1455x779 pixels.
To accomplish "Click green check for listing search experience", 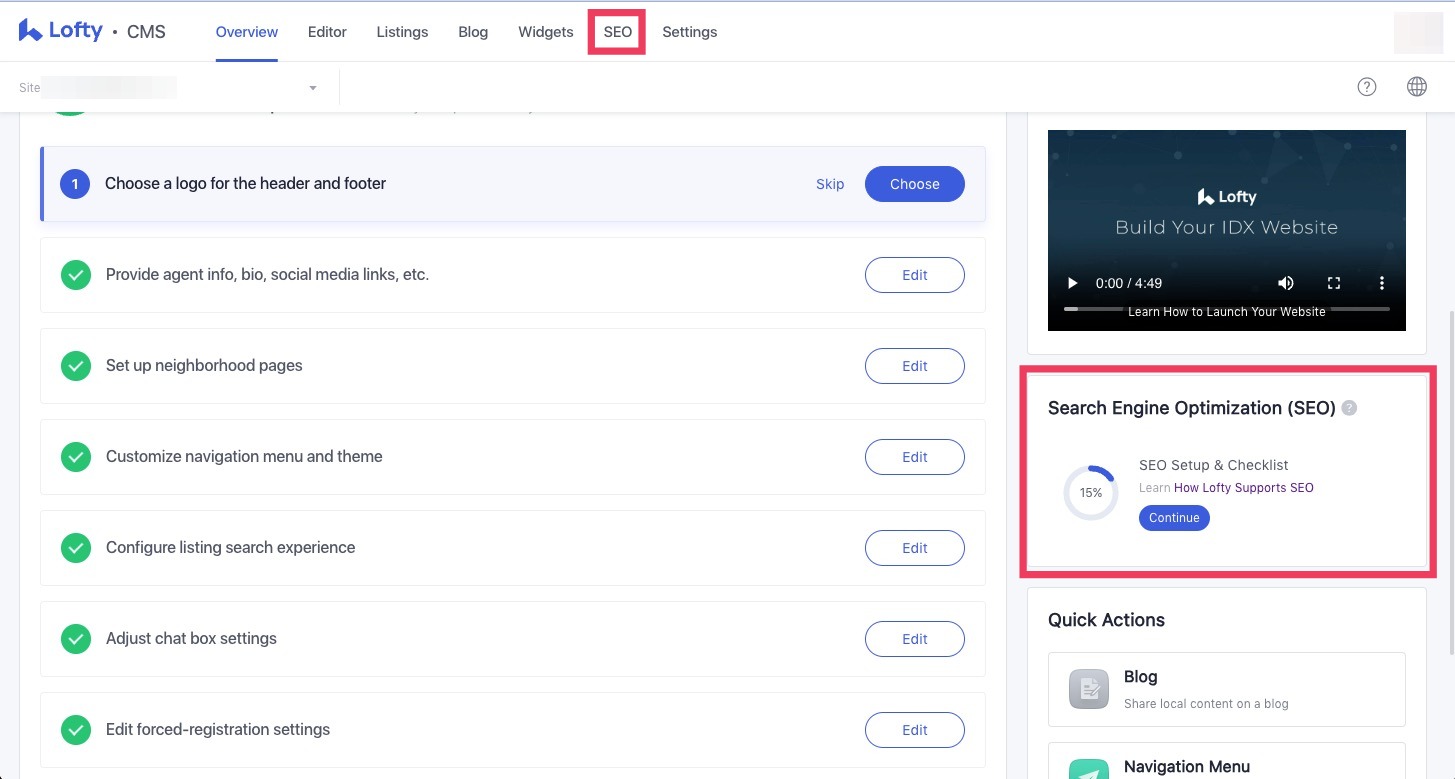I will pyautogui.click(x=76, y=548).
